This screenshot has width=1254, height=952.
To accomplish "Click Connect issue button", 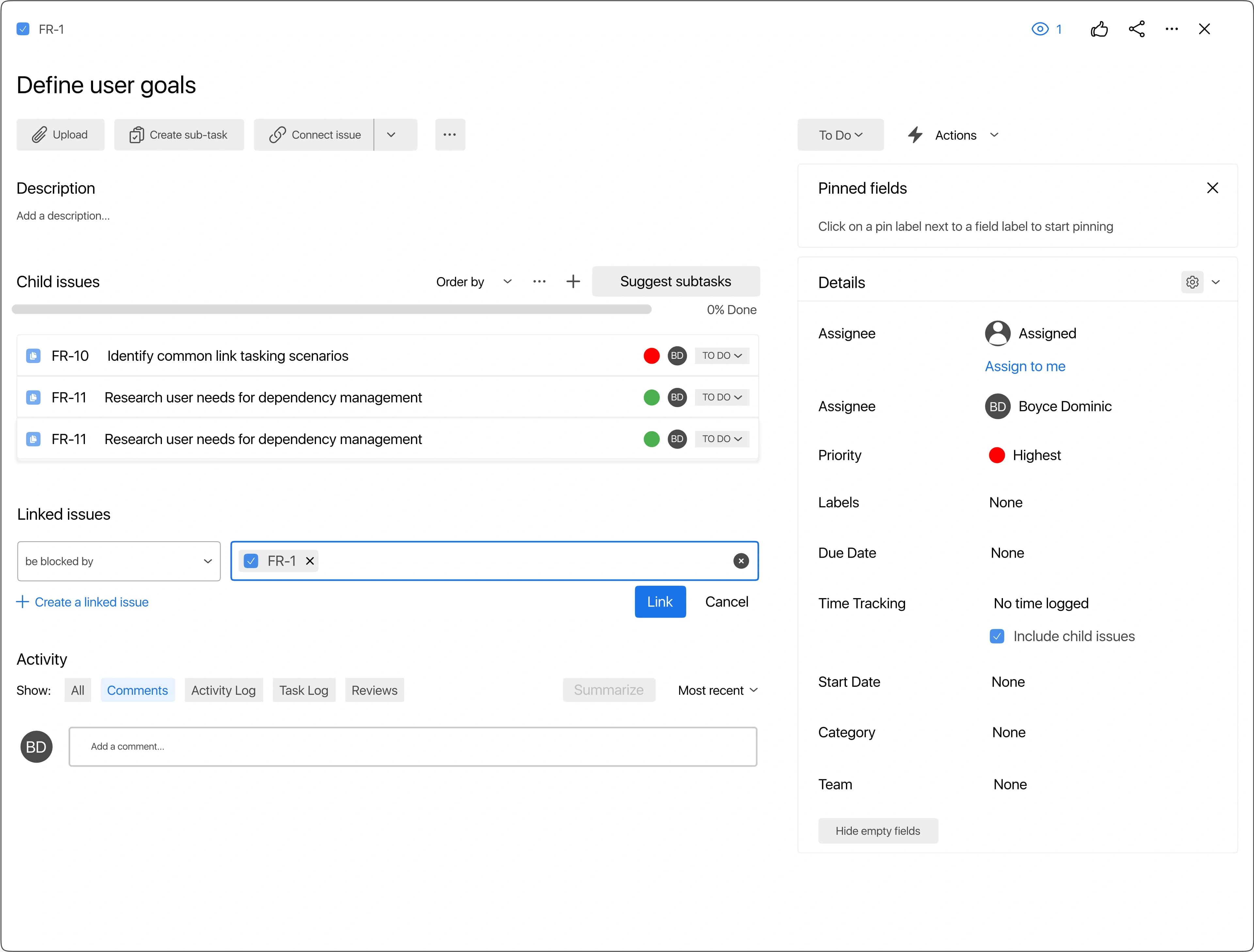I will pos(314,135).
